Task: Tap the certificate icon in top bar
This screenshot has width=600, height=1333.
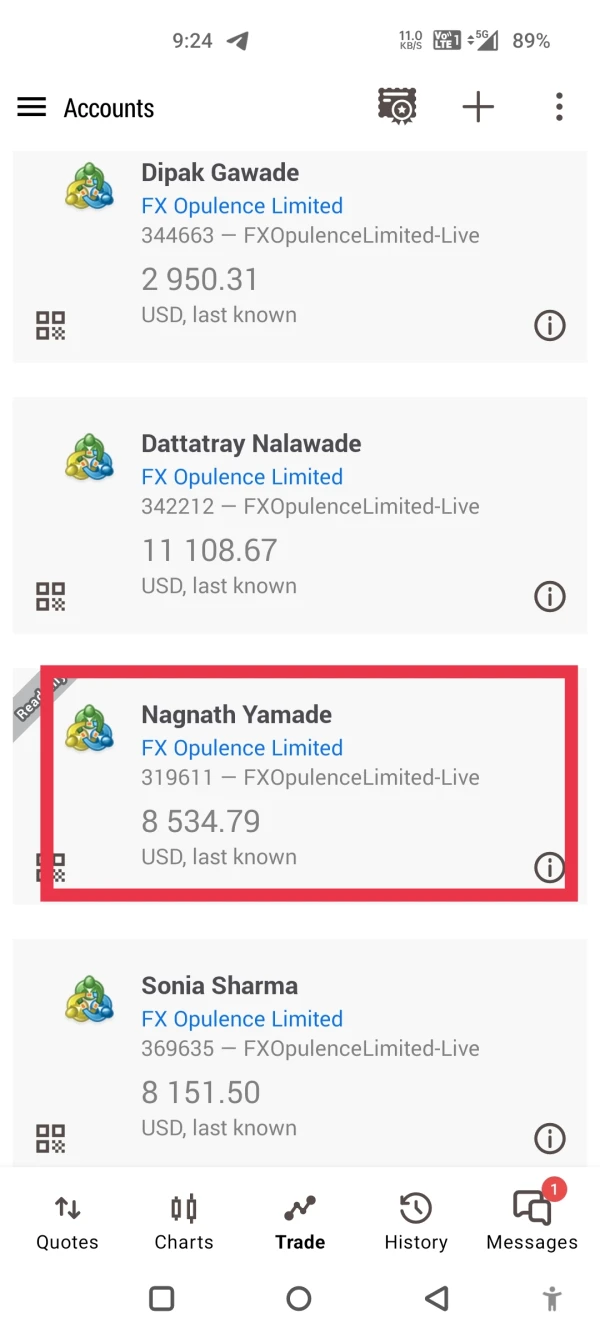Action: pyautogui.click(x=397, y=107)
